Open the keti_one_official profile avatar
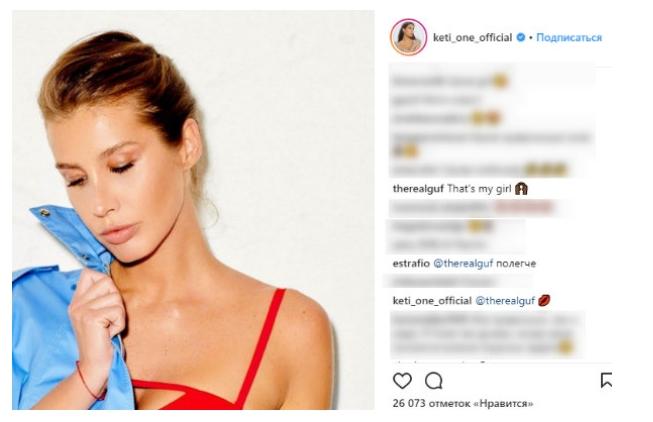Image resolution: width=653 pixels, height=422 pixels. (409, 37)
